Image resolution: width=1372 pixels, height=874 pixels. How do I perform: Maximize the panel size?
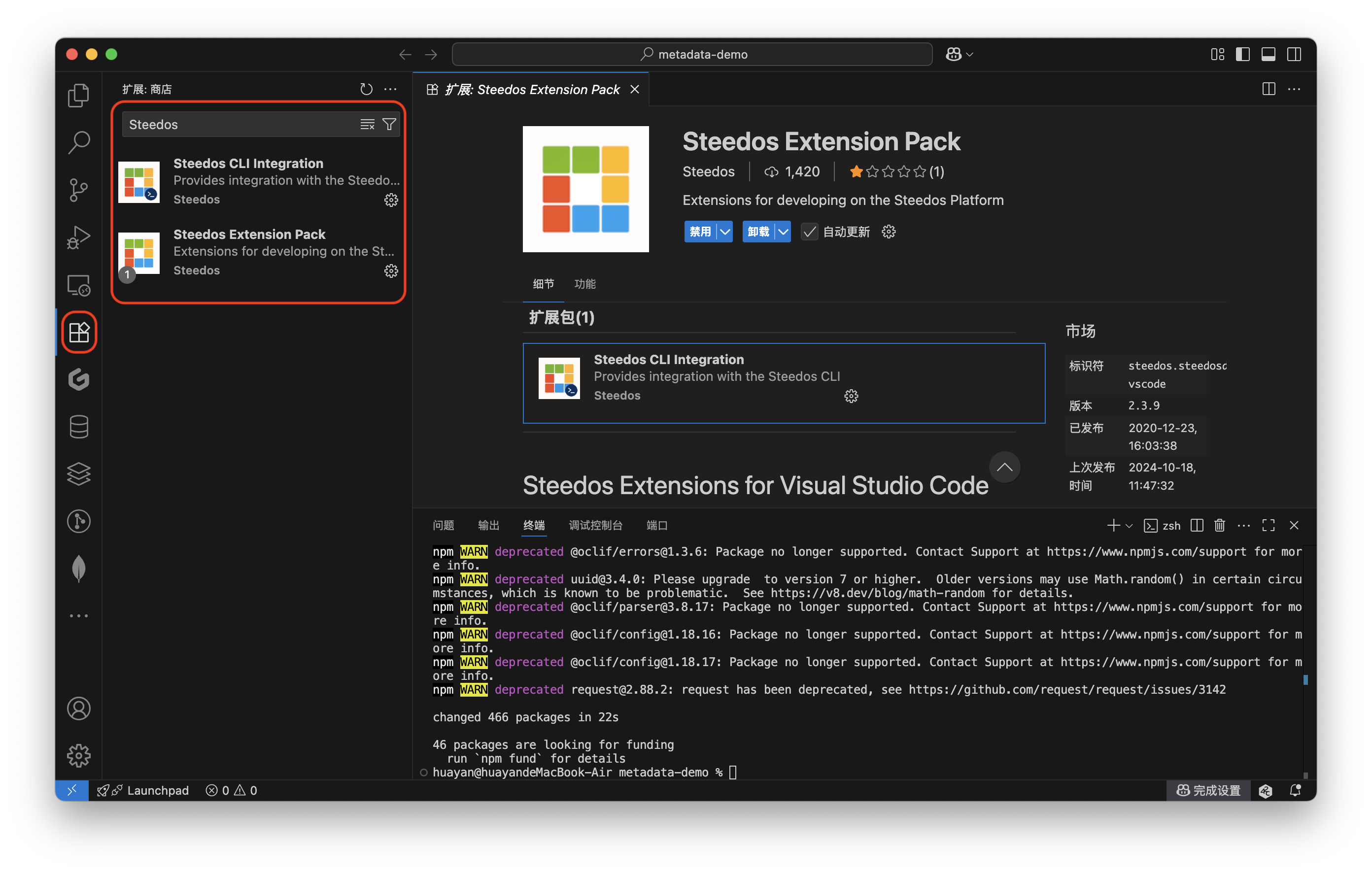(1269, 525)
